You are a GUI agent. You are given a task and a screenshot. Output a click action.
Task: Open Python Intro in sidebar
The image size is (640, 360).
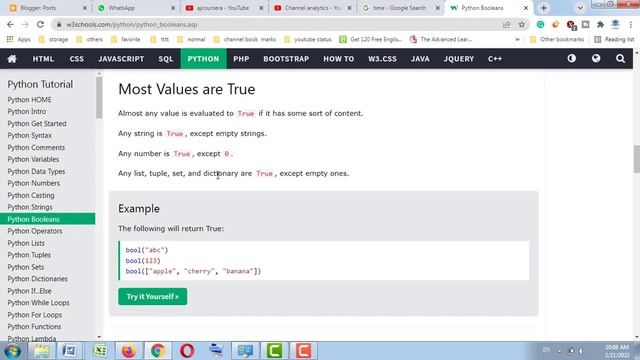click(x=27, y=111)
